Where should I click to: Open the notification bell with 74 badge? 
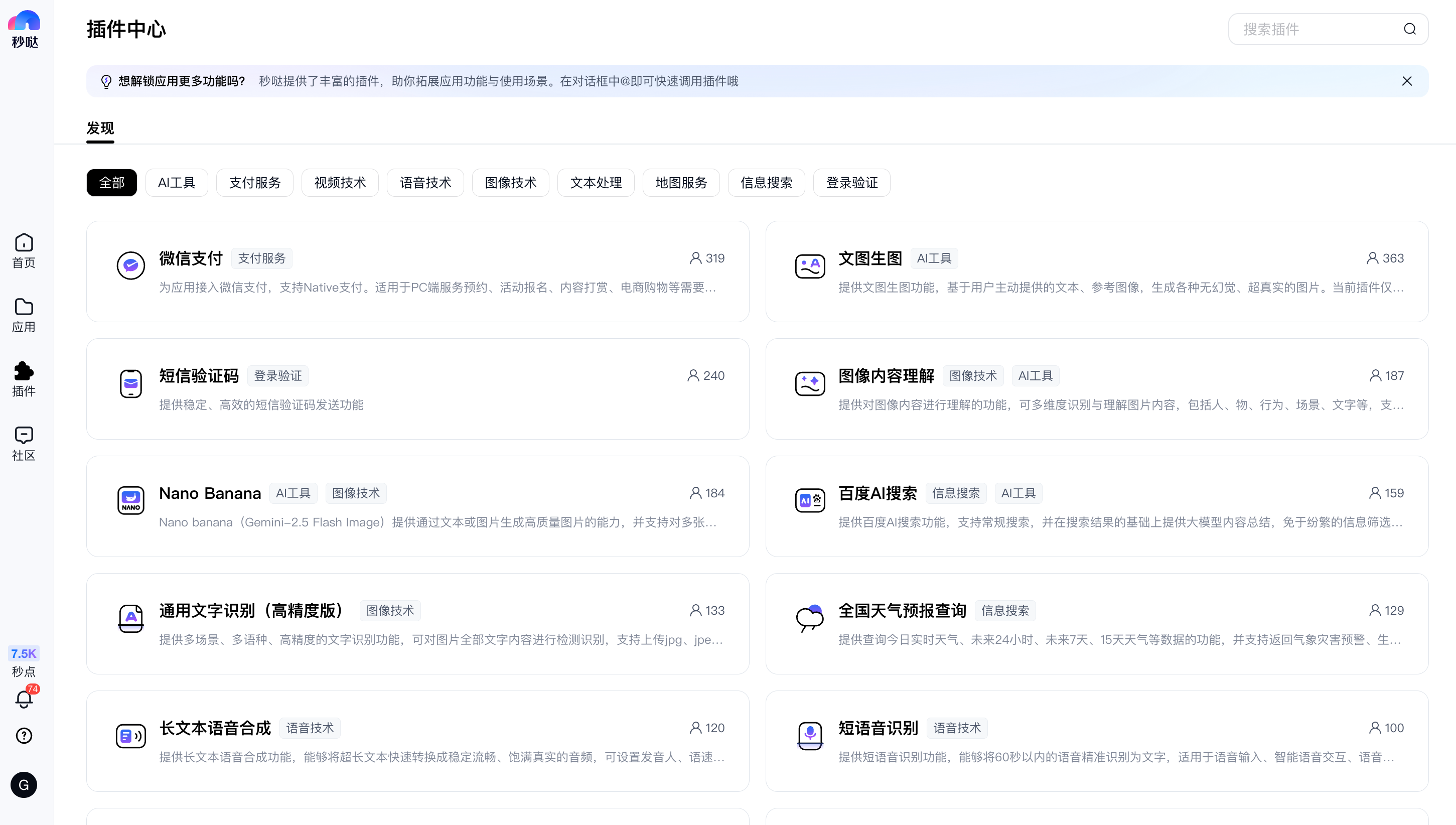pos(24,699)
